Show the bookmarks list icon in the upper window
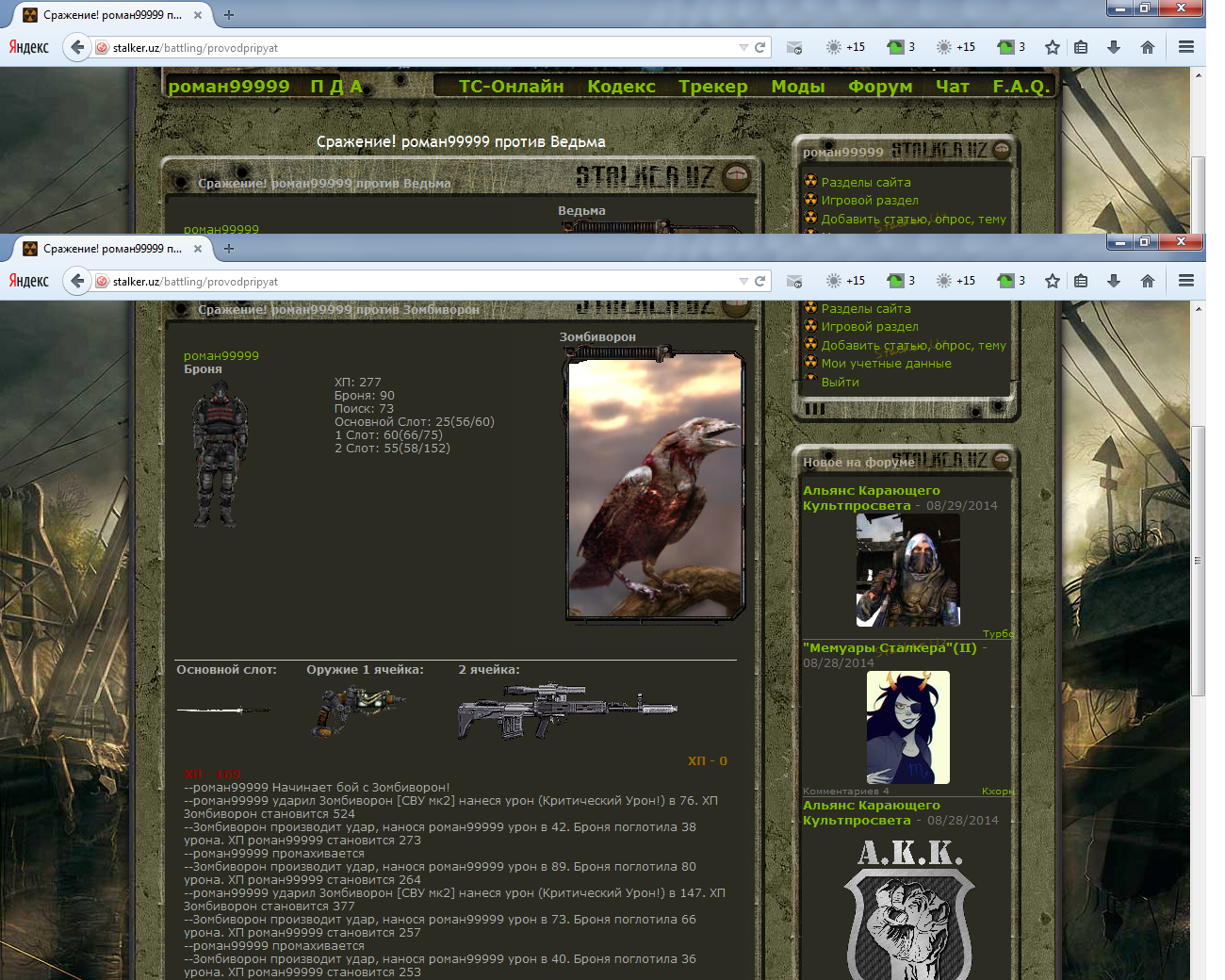1225x980 pixels. point(1081,47)
